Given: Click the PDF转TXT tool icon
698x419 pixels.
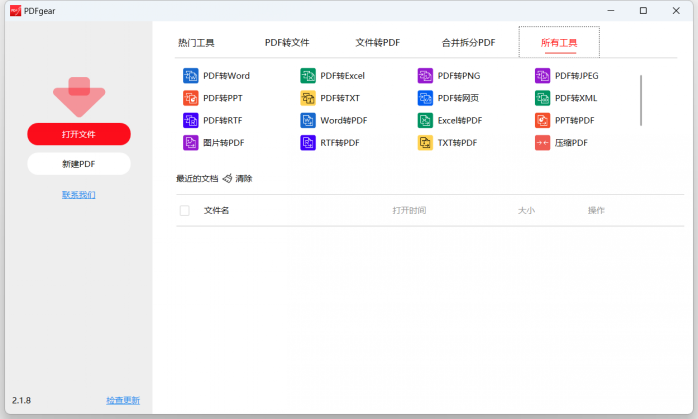Looking at the screenshot, I should coord(308,98).
